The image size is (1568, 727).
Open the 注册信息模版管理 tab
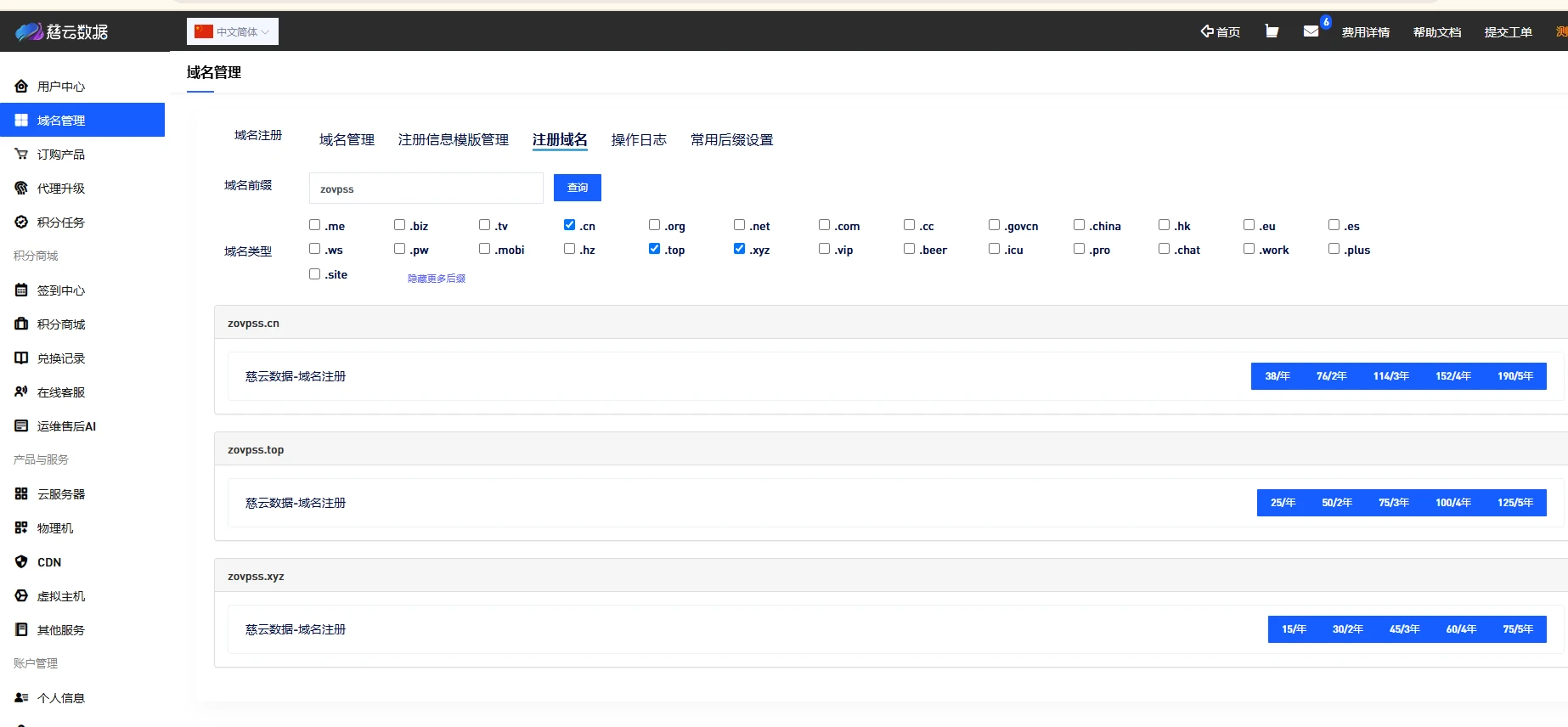tap(453, 140)
